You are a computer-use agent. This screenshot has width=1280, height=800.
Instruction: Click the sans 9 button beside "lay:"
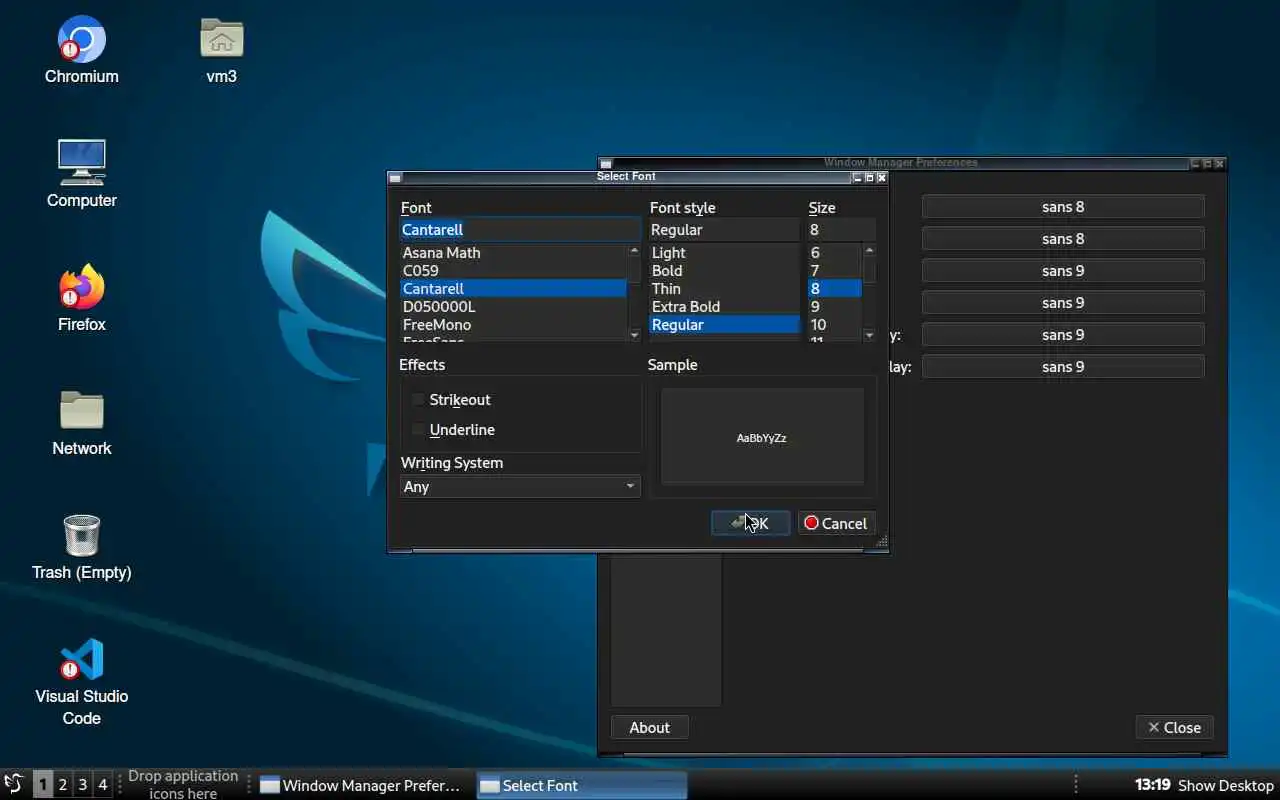pos(1062,367)
